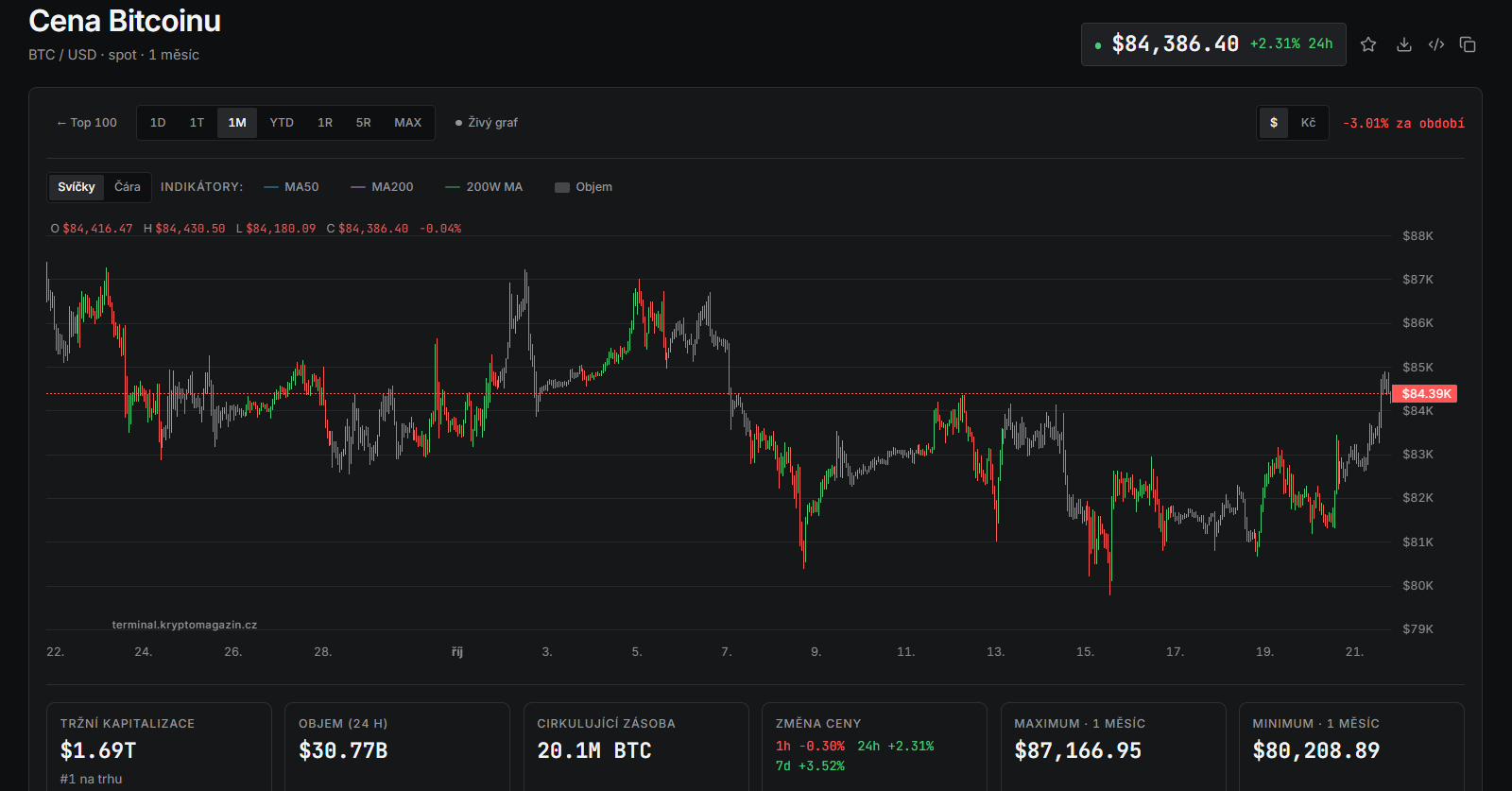The width and height of the screenshot is (1512, 791).
Task: Click the Tržní kapitalizace $1.69T value
Action: [x=98, y=750]
